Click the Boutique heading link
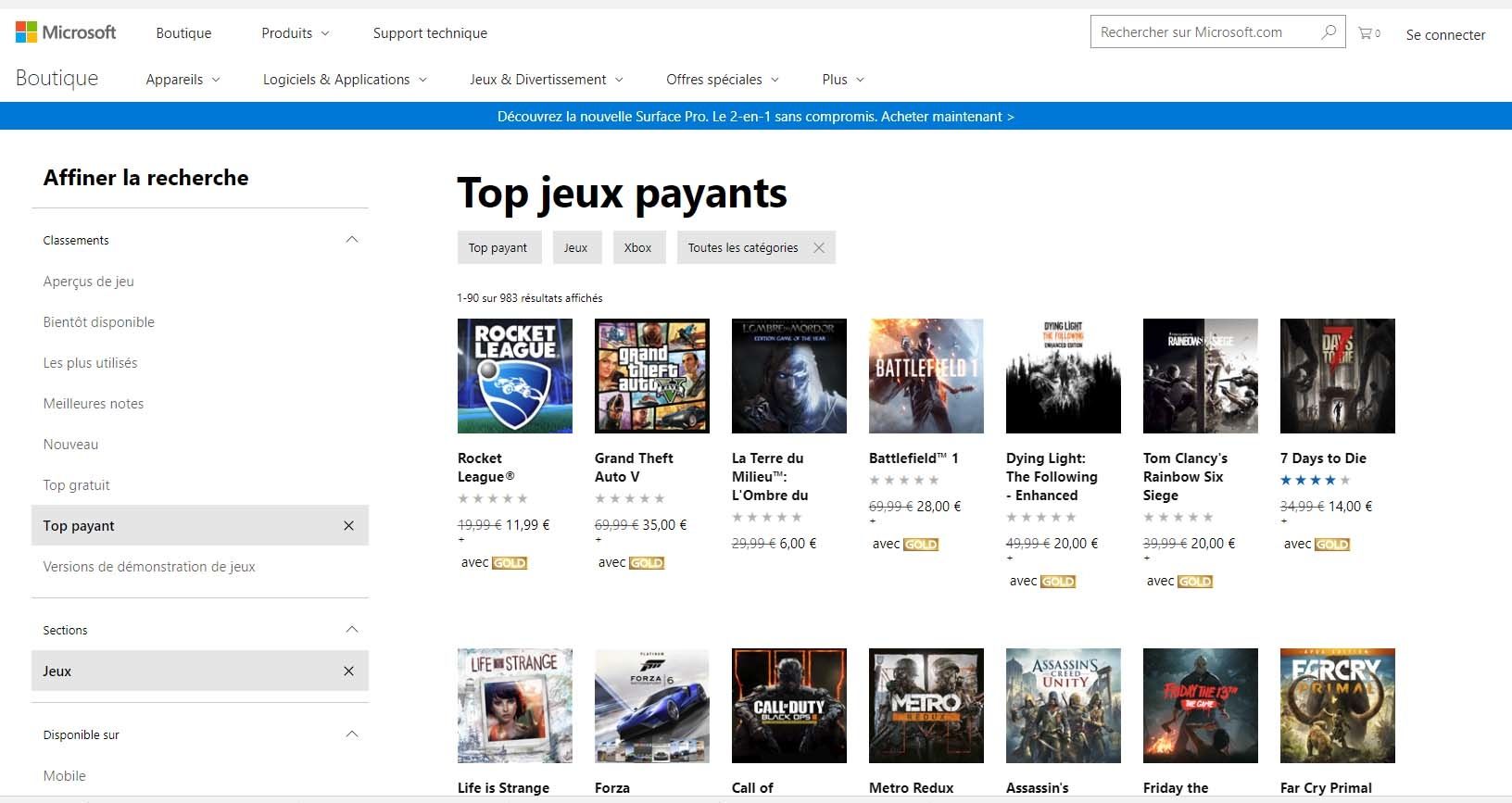 coord(57,79)
